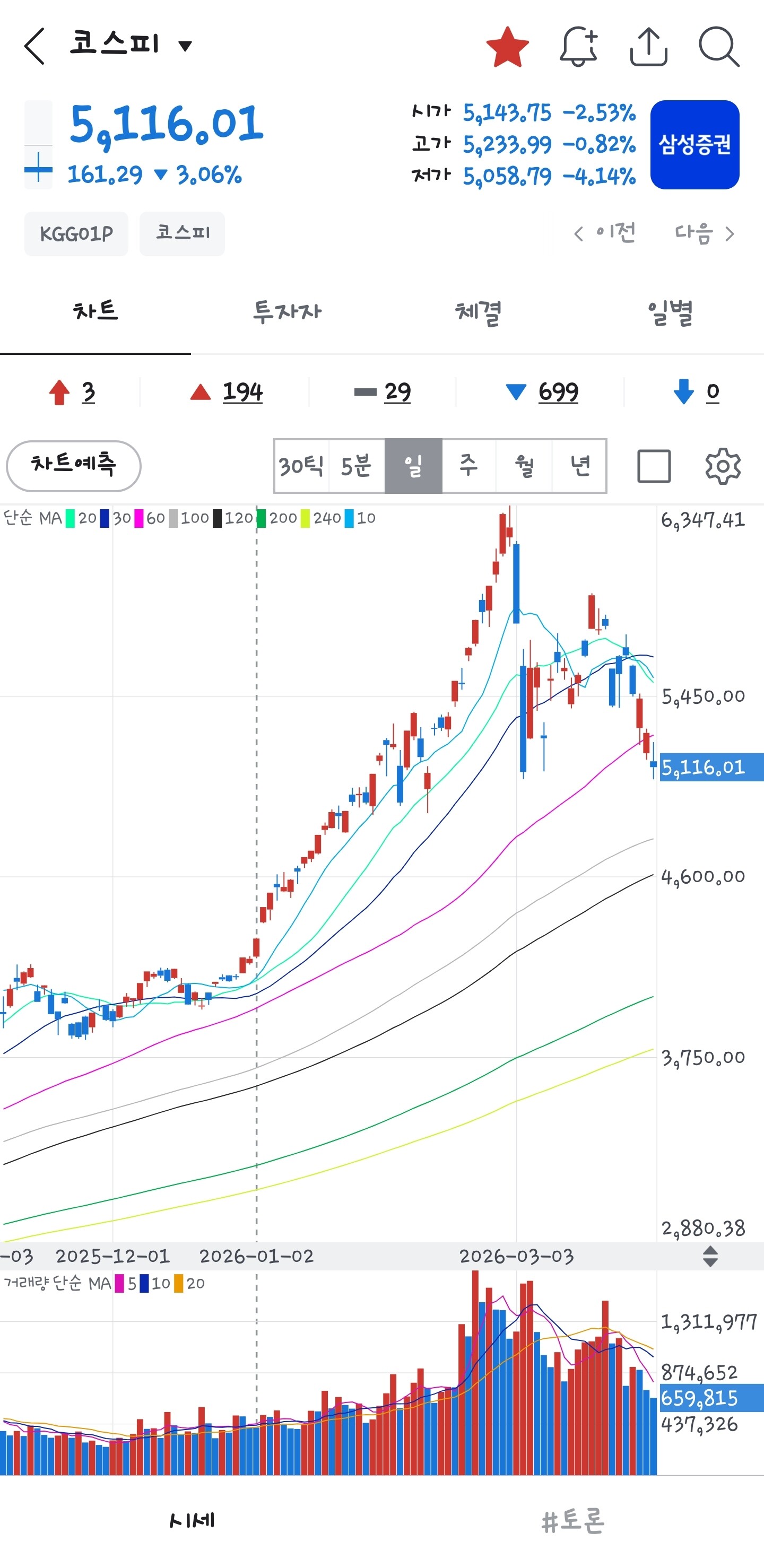Go to previous index with 이전
The width and height of the screenshot is (764, 1568).
(605, 234)
